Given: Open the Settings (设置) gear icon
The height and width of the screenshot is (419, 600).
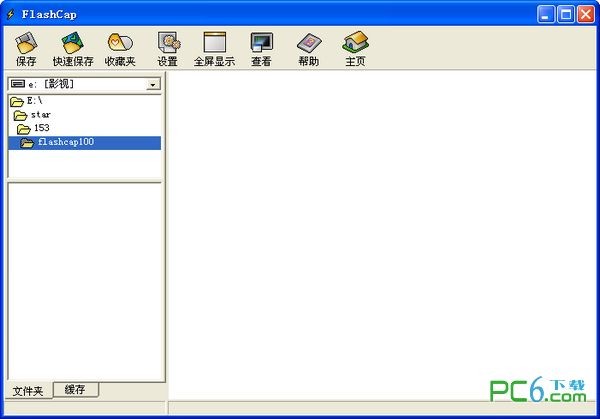Looking at the screenshot, I should tap(168, 42).
